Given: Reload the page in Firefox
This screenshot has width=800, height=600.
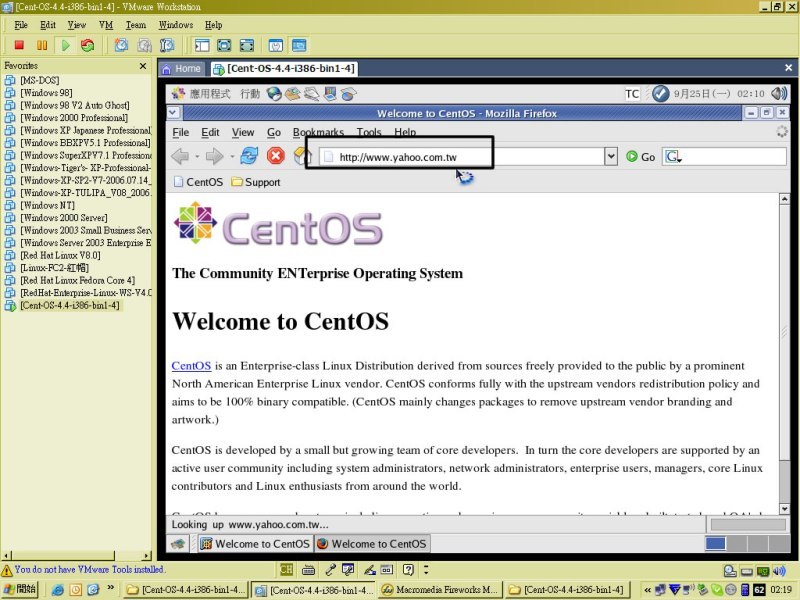Looking at the screenshot, I should pyautogui.click(x=248, y=156).
